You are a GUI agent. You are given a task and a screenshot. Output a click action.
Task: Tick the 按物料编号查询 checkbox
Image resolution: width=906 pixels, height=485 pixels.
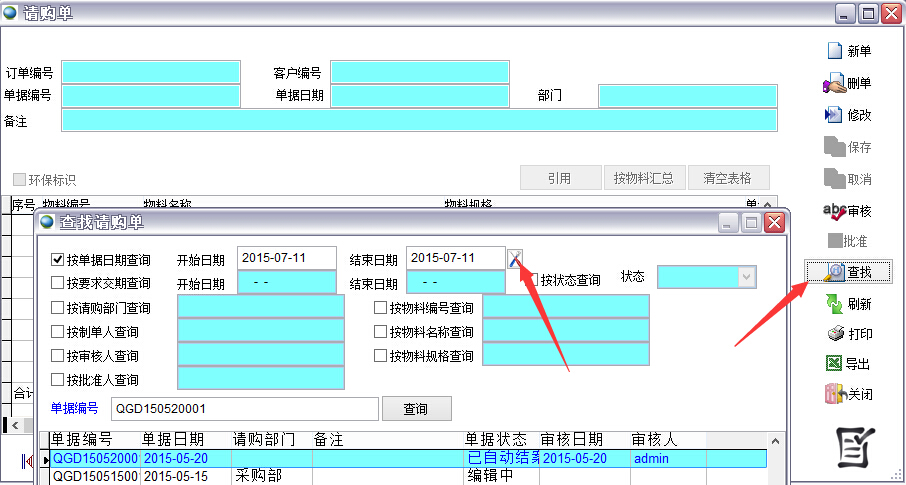381,308
